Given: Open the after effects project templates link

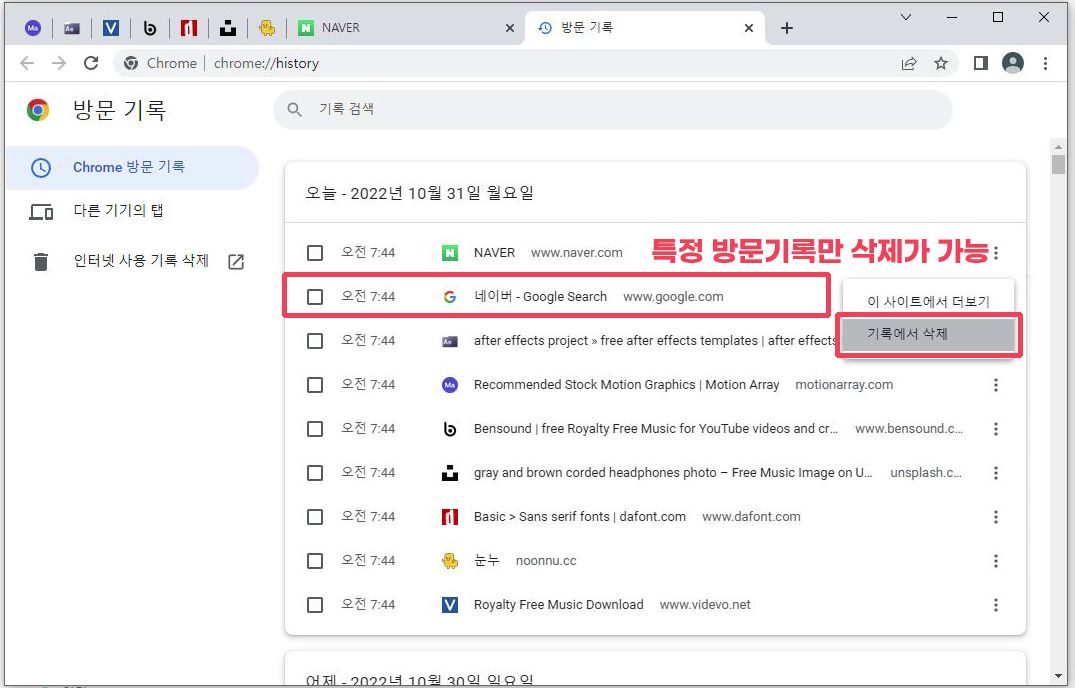Looking at the screenshot, I should [x=655, y=341].
